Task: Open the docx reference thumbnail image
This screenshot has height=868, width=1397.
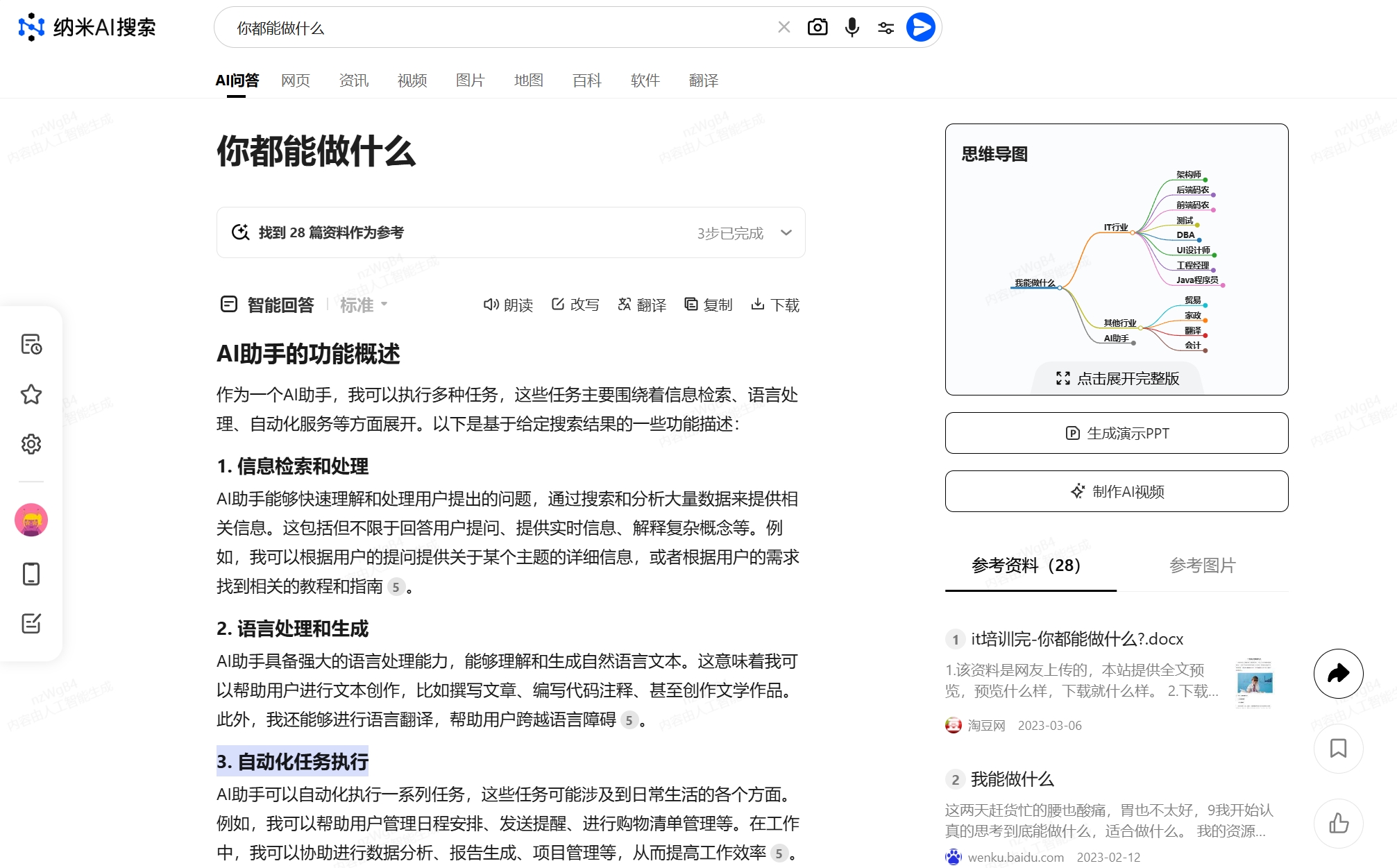Action: 1255,683
